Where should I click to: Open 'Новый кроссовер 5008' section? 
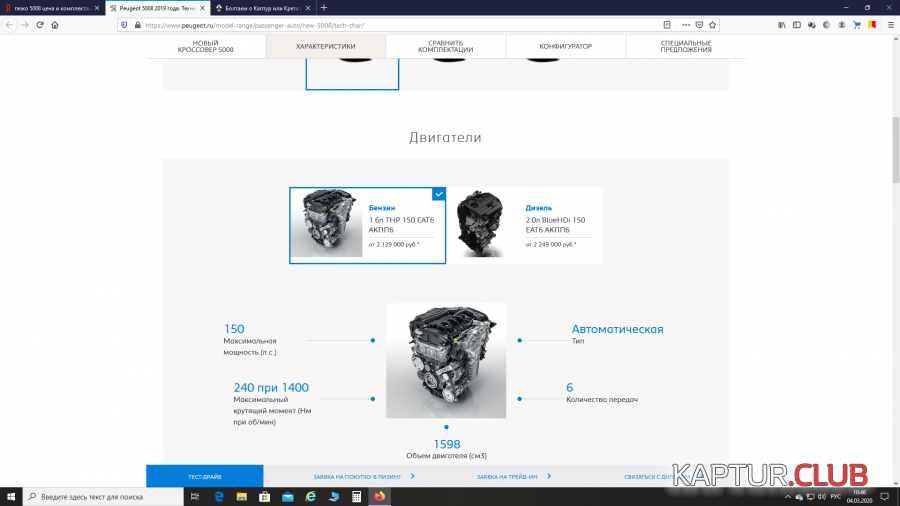[x=205, y=46]
